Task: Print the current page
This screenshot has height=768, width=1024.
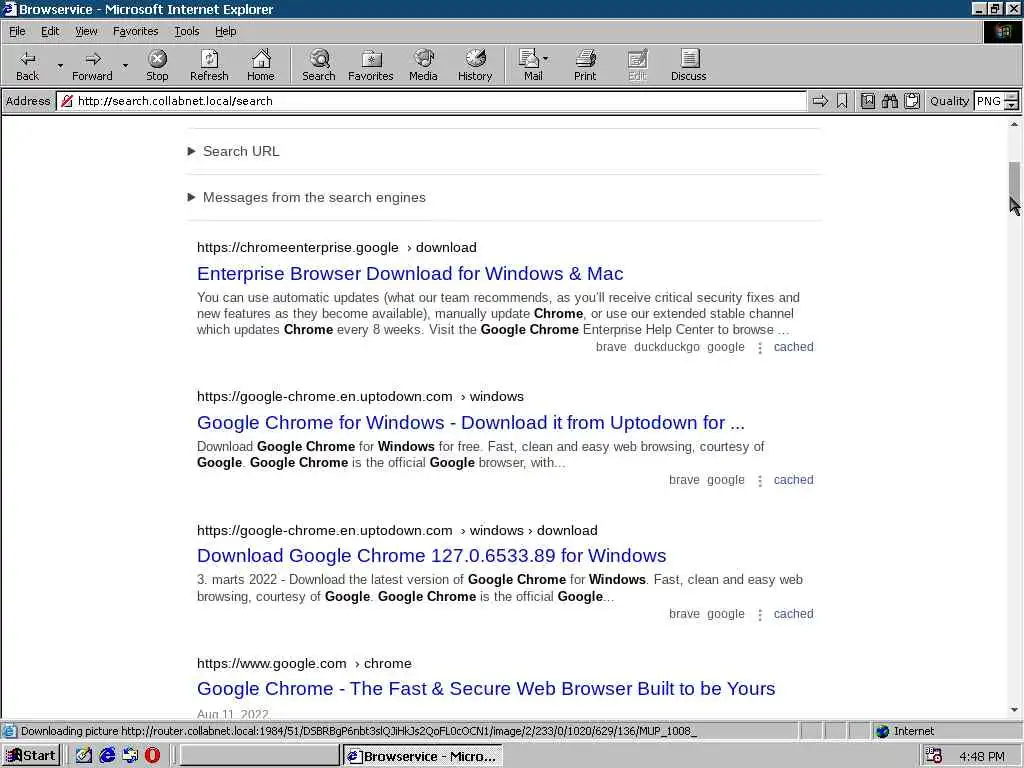Action: pyautogui.click(x=585, y=65)
